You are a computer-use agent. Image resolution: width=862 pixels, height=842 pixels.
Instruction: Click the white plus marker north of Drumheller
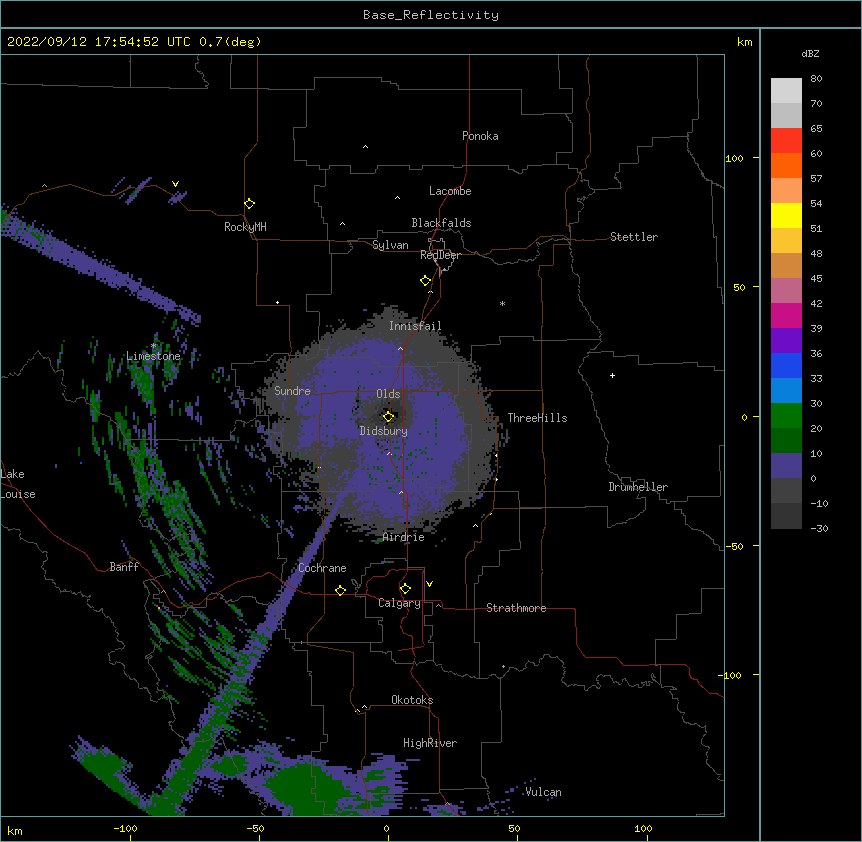coord(612,375)
